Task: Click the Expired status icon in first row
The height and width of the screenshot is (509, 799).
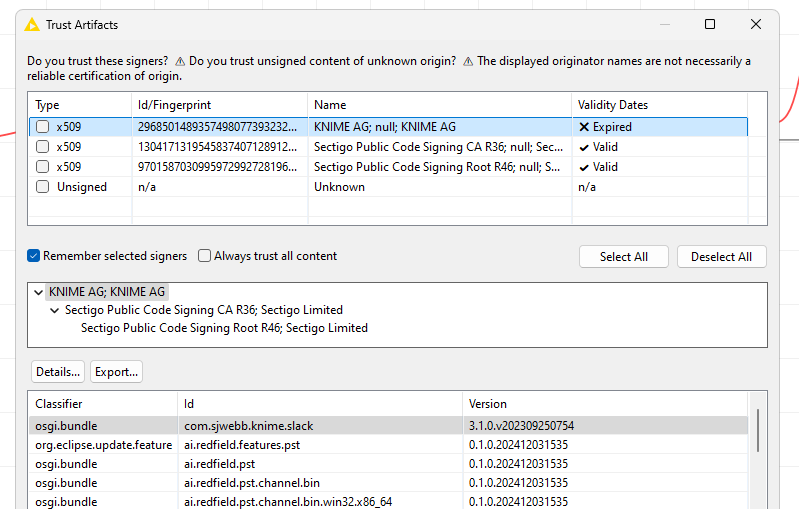Action: [584, 127]
